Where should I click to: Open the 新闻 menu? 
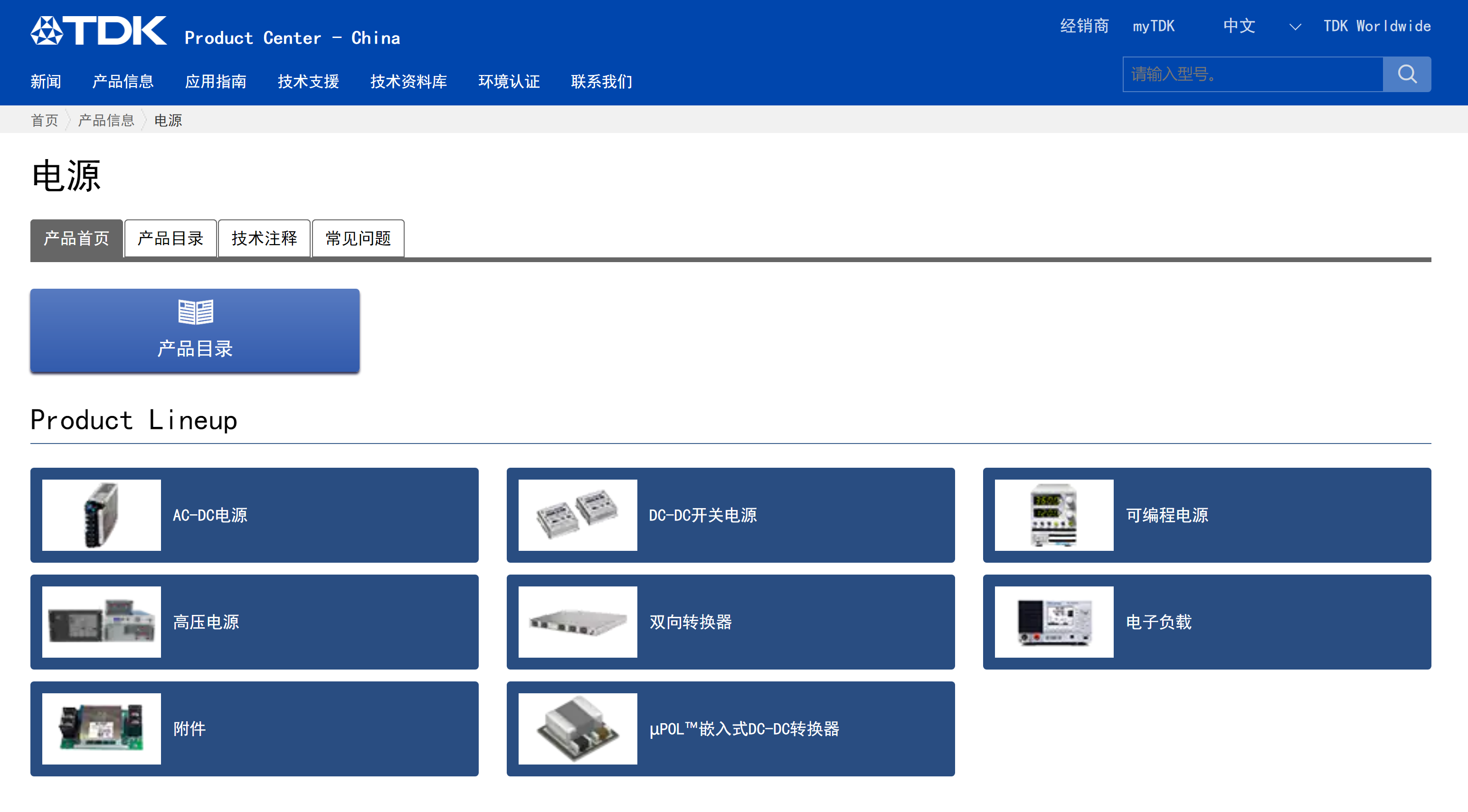(x=46, y=82)
